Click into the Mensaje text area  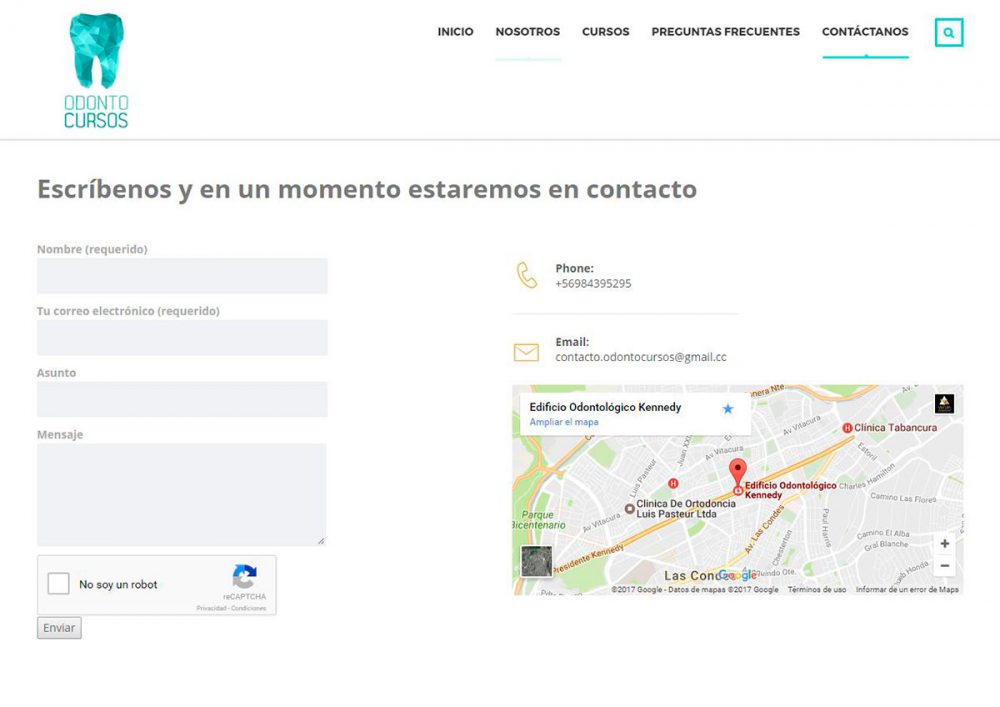coord(182,494)
